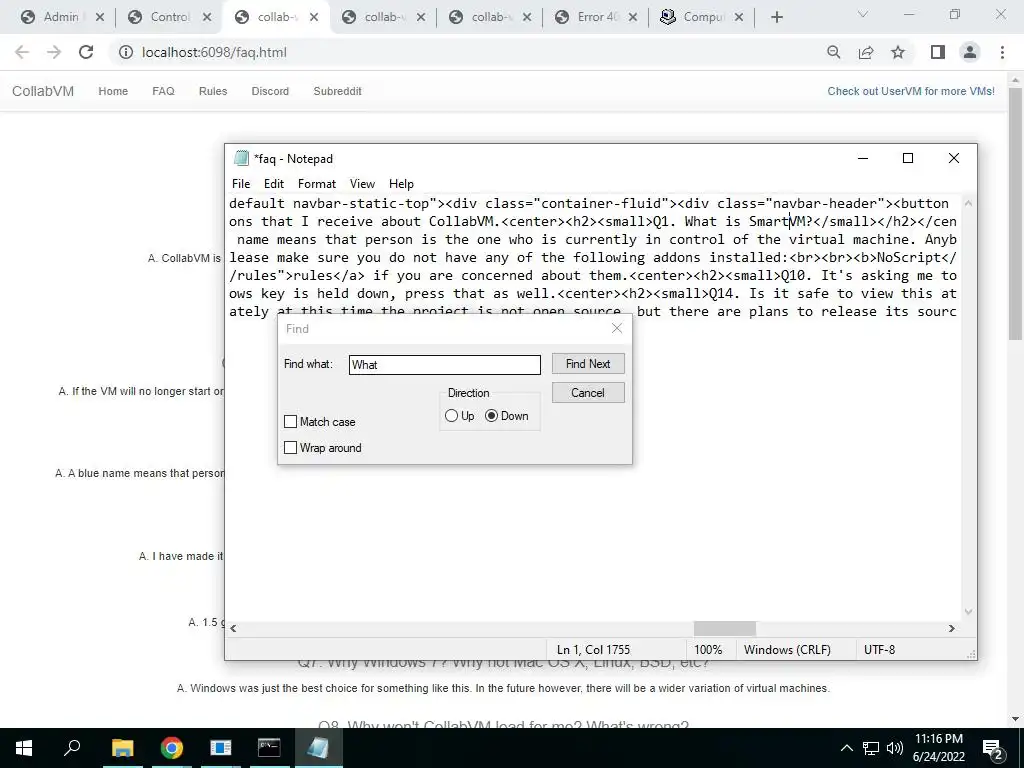Click the CollabVM brand link
This screenshot has height=768, width=1024.
[43, 91]
